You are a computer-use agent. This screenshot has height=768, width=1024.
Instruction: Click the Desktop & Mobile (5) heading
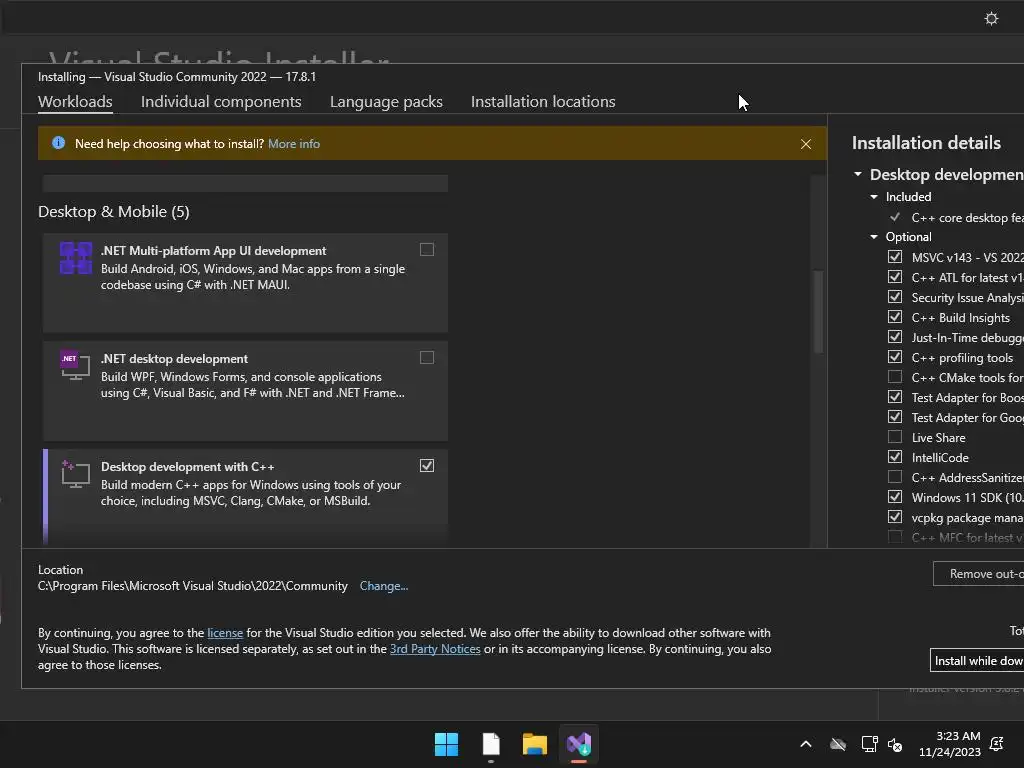tap(114, 212)
